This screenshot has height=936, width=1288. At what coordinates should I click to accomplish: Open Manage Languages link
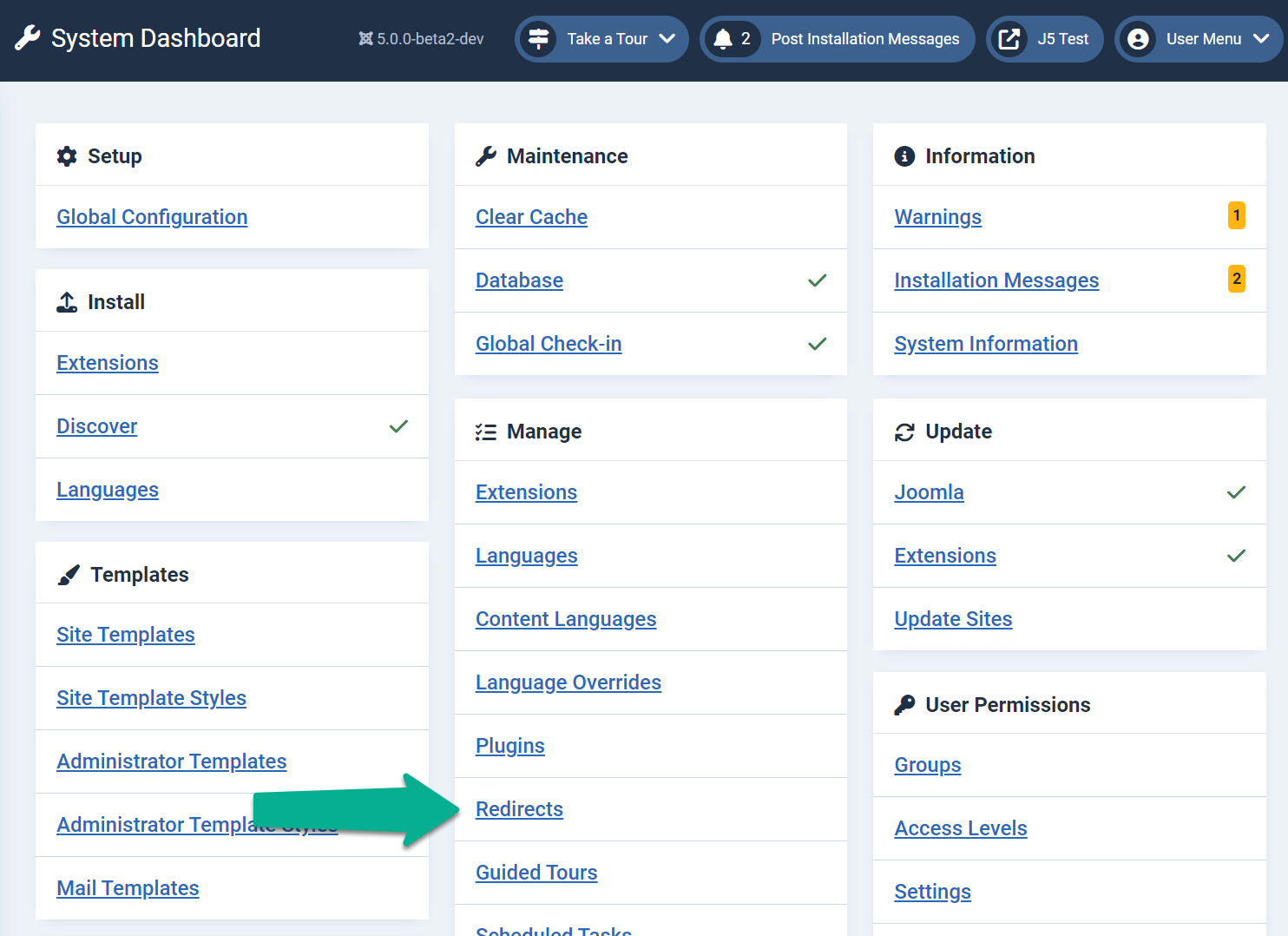coord(527,556)
